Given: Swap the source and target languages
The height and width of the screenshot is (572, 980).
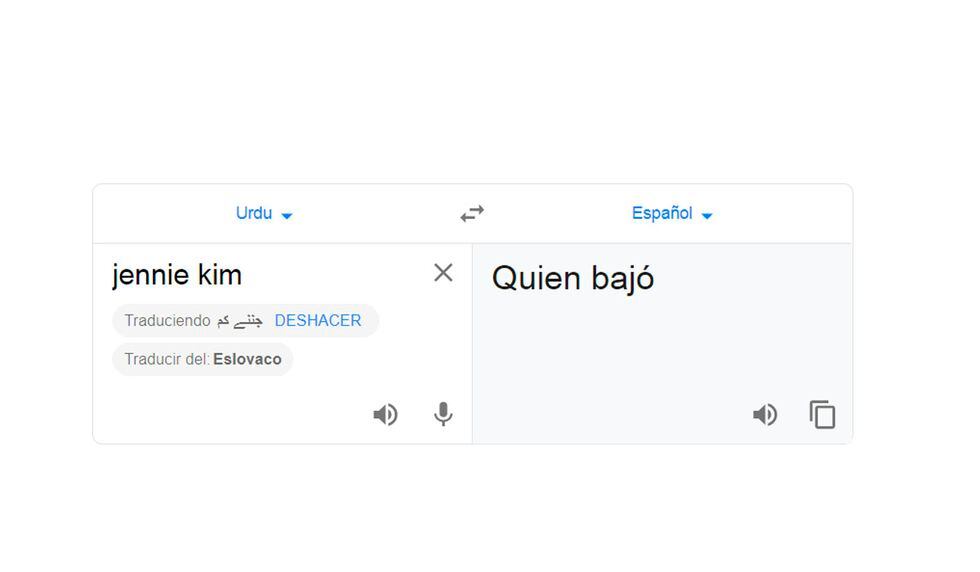Looking at the screenshot, I should tap(472, 213).
